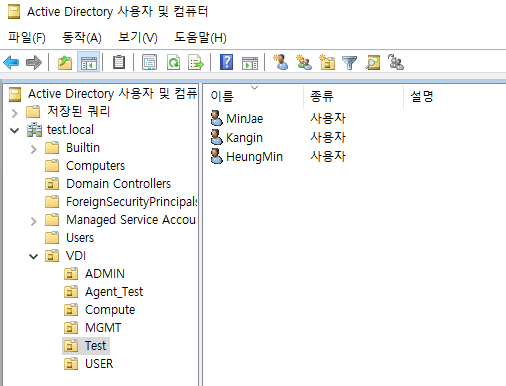Click the green Refresh toolbar icon
This screenshot has width=506, height=386.
coord(173,62)
